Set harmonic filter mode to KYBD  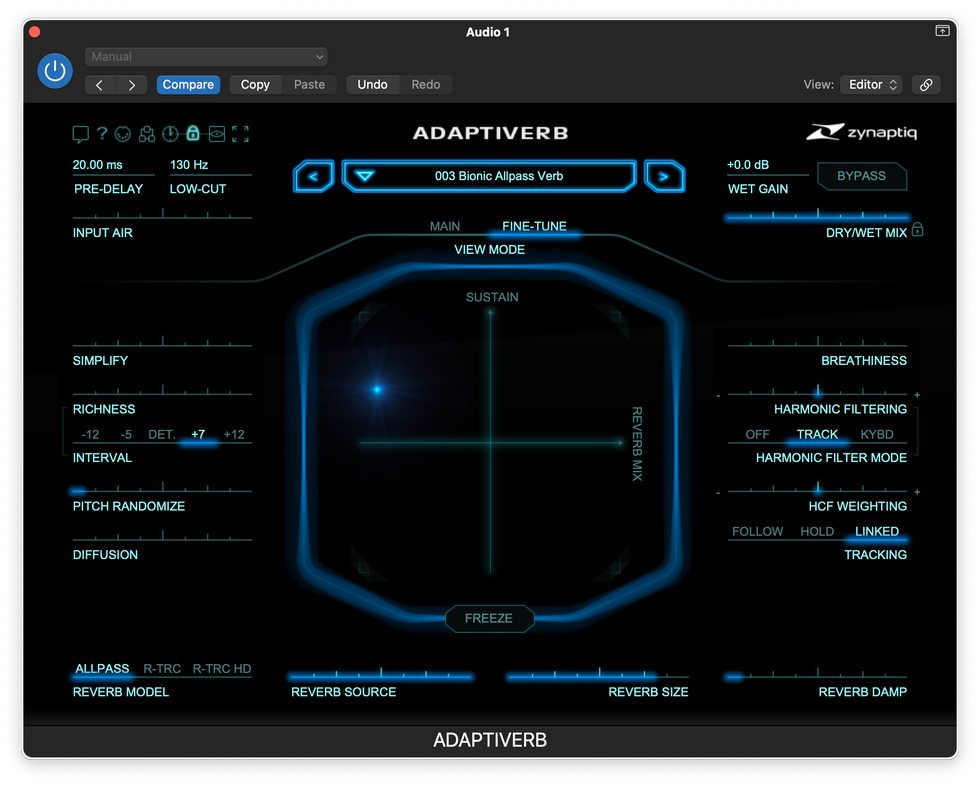tap(877, 434)
